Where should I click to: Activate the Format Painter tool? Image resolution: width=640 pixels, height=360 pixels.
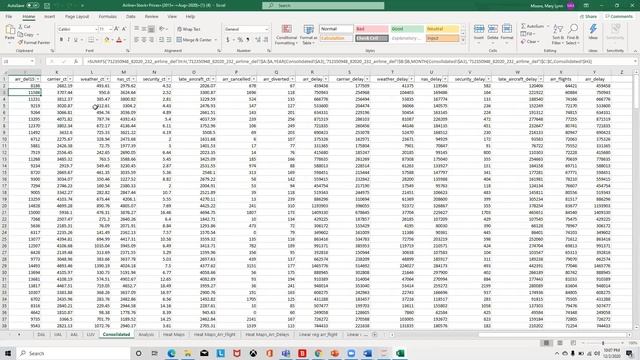pos(34,42)
